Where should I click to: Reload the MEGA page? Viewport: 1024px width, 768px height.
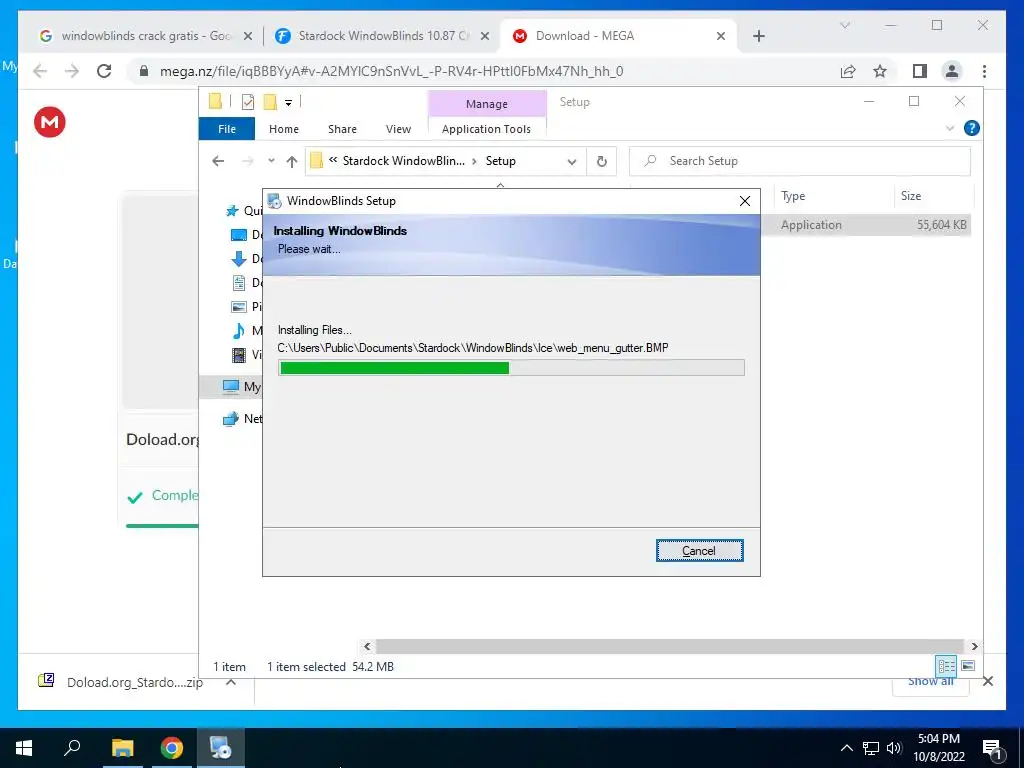click(104, 71)
